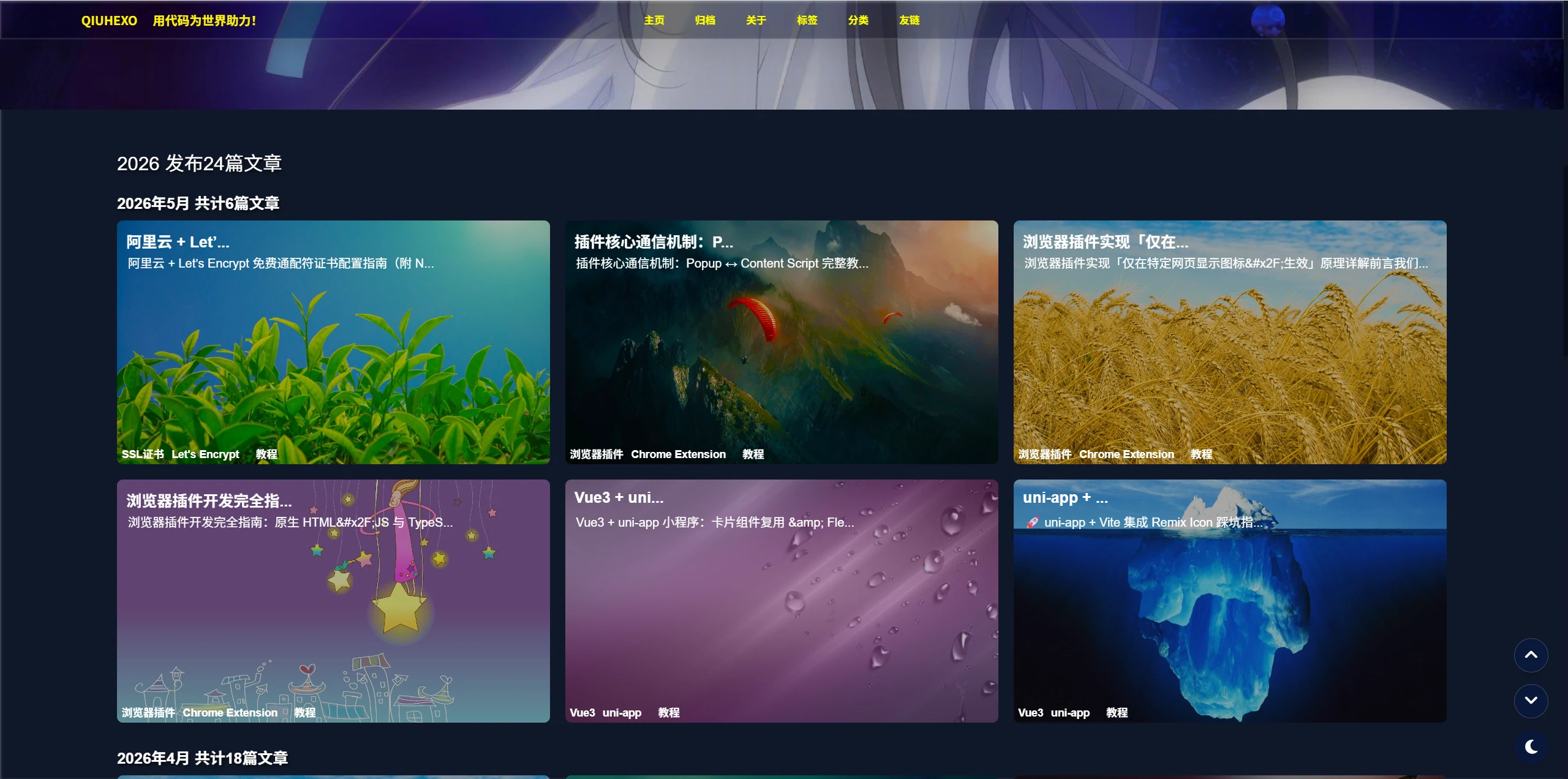This screenshot has width=1568, height=779.
Task: Click the Popup ↔ Content Script excerpt text
Action: coord(722,263)
